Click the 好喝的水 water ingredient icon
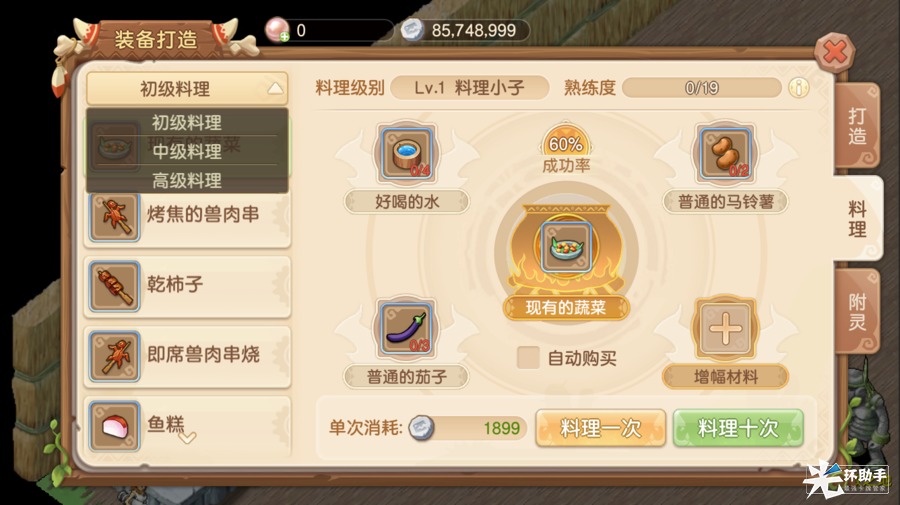Image resolution: width=900 pixels, height=505 pixels. pos(406,154)
